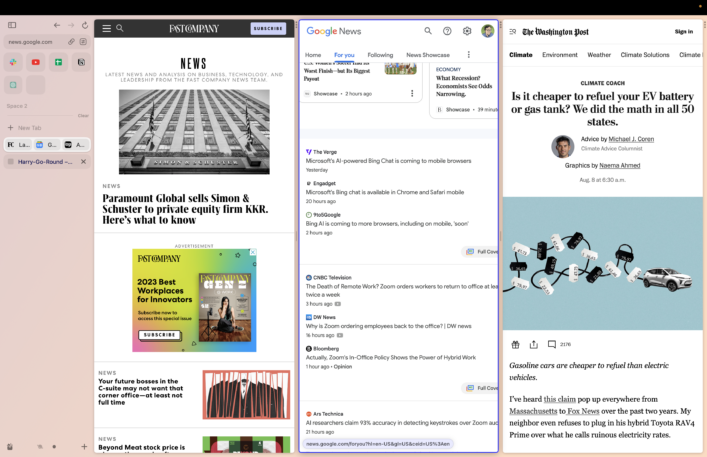Go back with the left arrow
Image resolution: width=707 pixels, height=457 pixels.
click(57, 25)
